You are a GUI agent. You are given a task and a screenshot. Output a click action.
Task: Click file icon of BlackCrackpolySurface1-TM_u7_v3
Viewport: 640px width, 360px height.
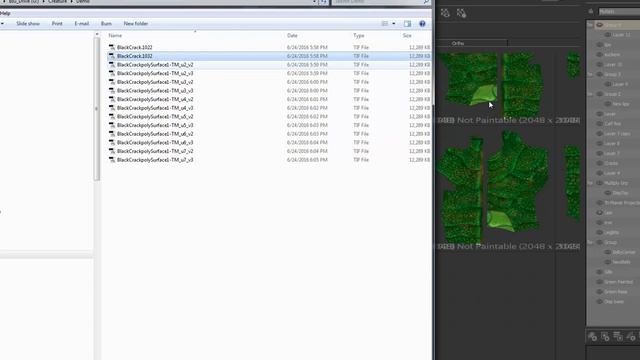click(x=112, y=160)
